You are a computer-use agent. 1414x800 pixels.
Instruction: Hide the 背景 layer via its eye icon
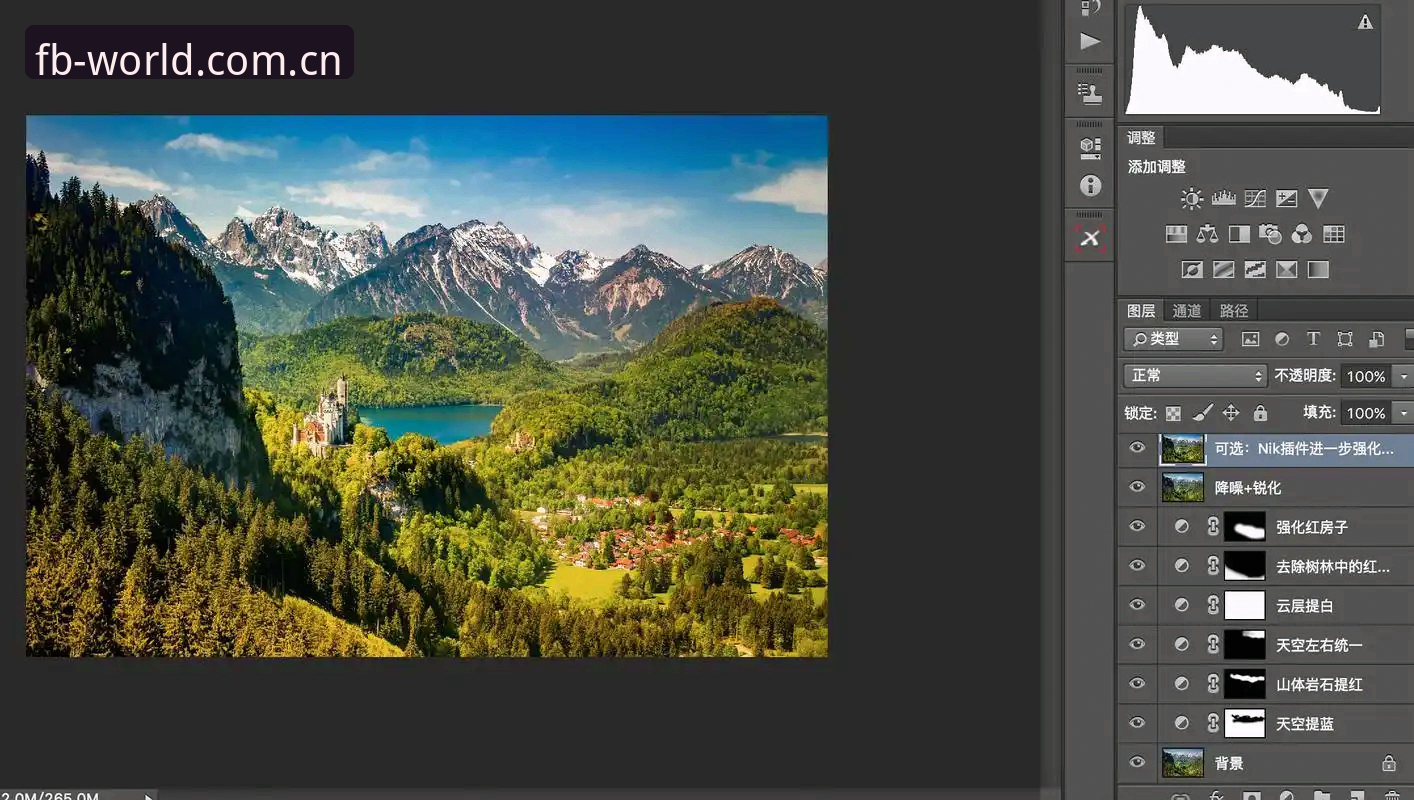(1137, 762)
